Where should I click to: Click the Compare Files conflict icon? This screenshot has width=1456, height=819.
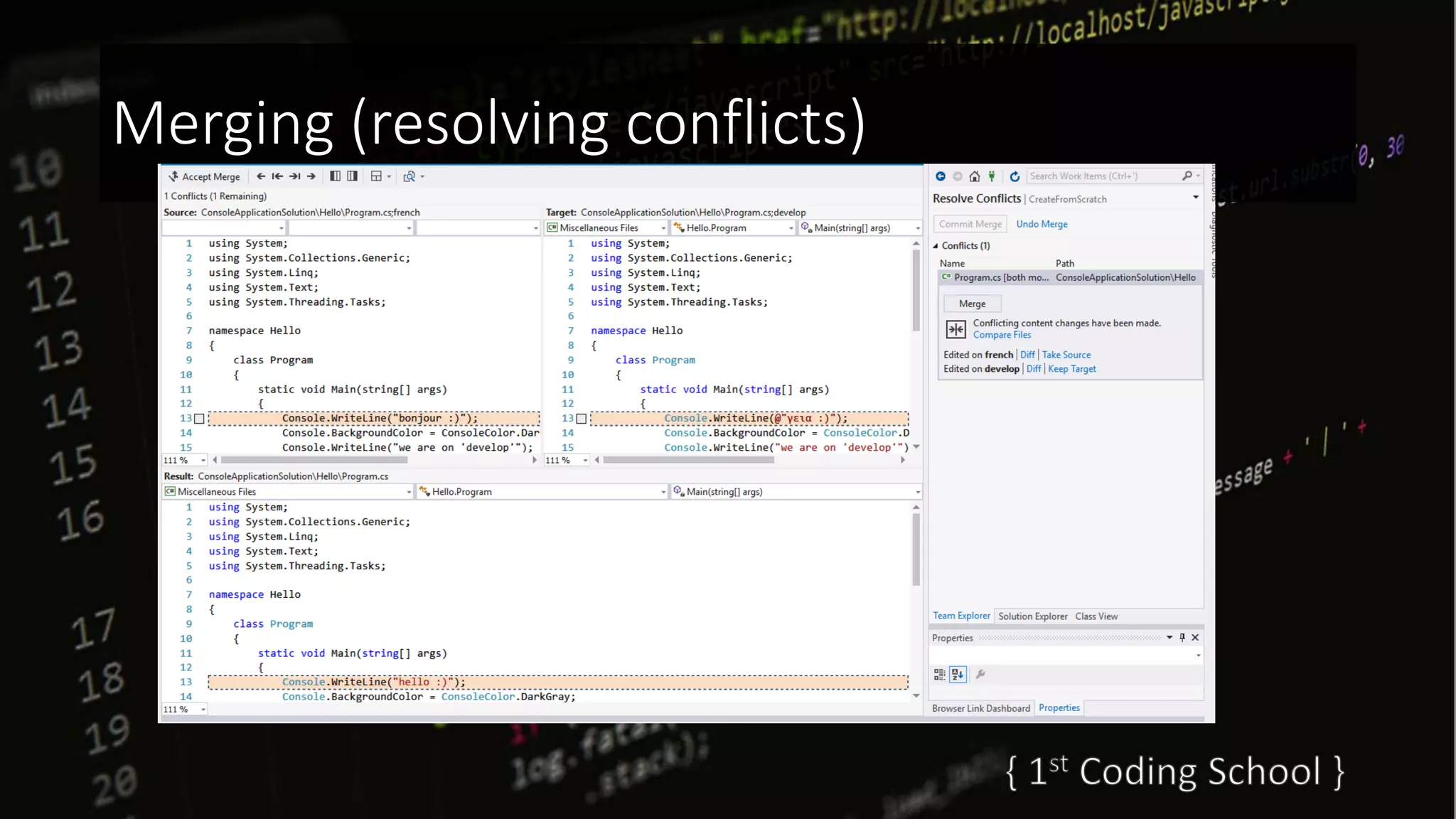tap(955, 329)
